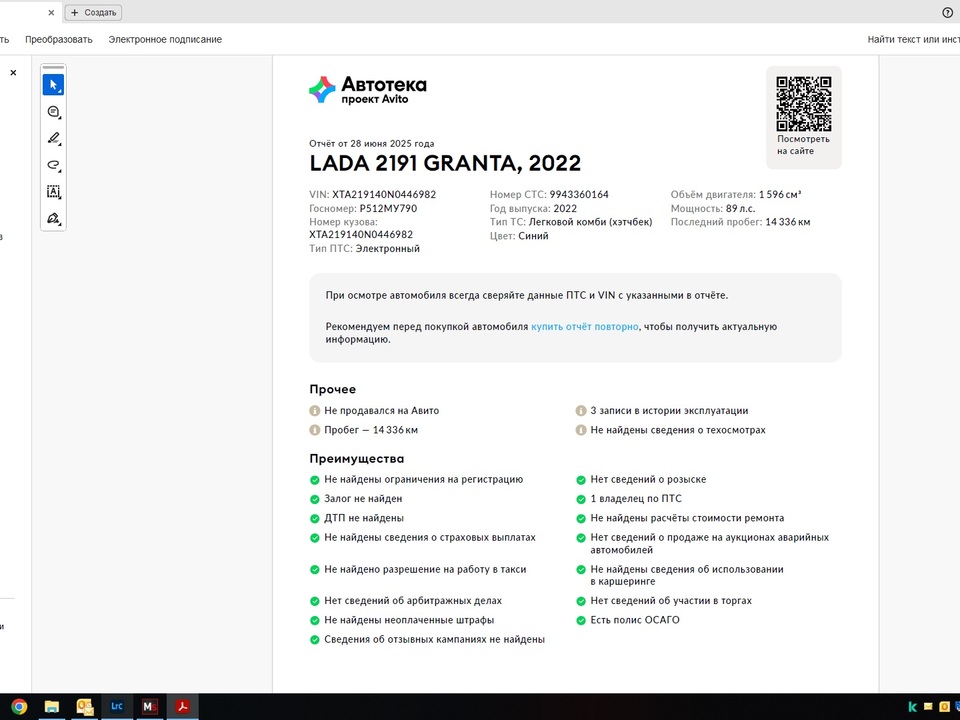The image size is (960, 720).
Task: Click the VIN value XTA219140N0446982
Action: click(x=384, y=195)
